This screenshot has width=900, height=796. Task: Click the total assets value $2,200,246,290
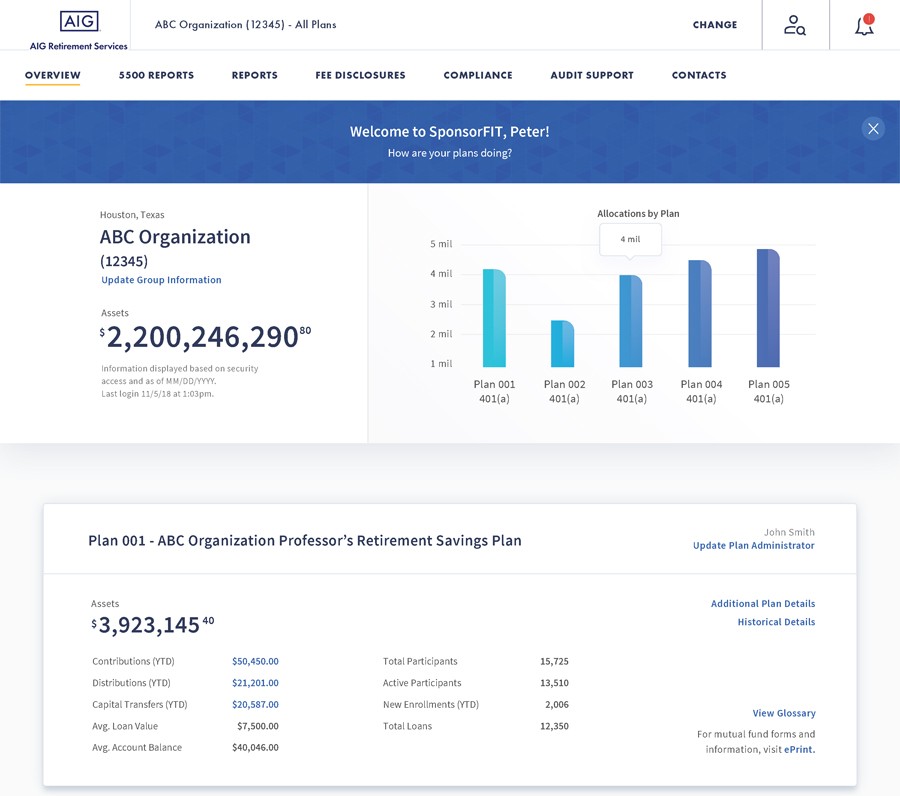tap(205, 337)
